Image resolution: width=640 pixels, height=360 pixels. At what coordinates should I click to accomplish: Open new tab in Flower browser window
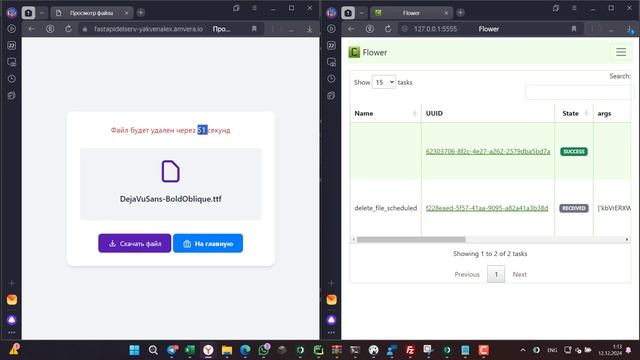(x=460, y=13)
